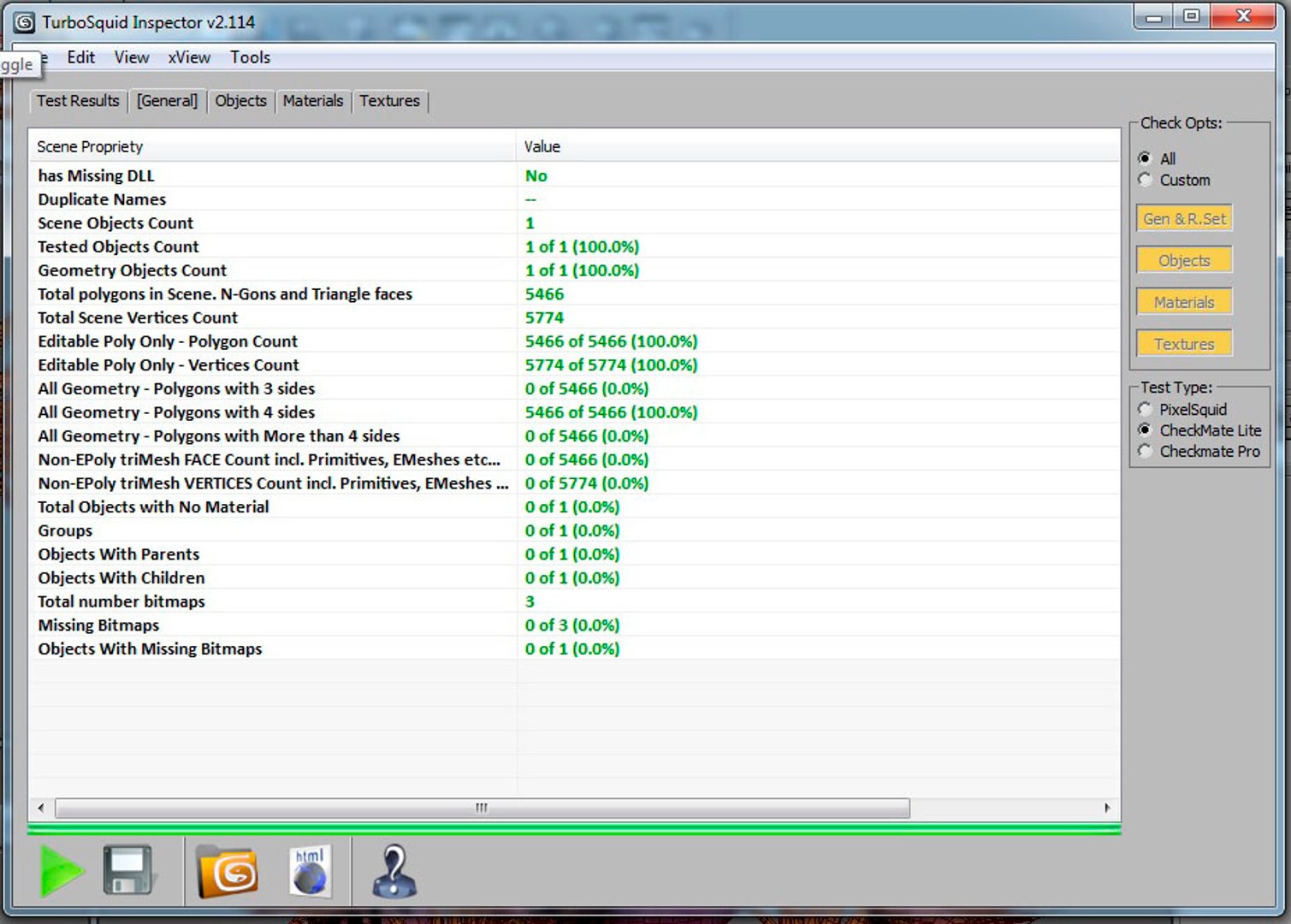This screenshot has width=1291, height=924.
Task: Click the value 5774 for total vertices
Action: pyautogui.click(x=544, y=317)
